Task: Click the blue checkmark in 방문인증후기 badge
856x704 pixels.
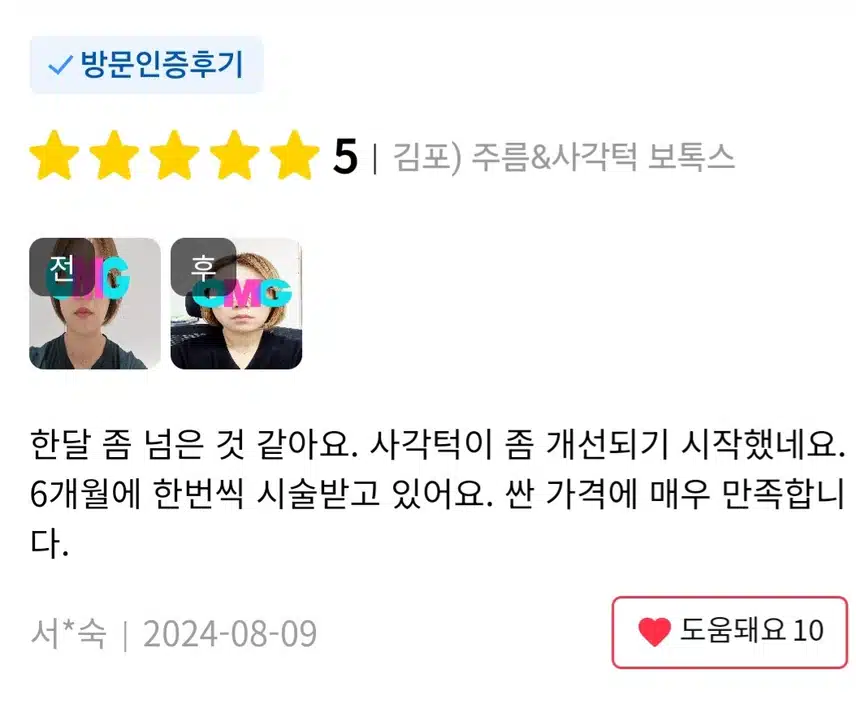Action: (x=61, y=65)
